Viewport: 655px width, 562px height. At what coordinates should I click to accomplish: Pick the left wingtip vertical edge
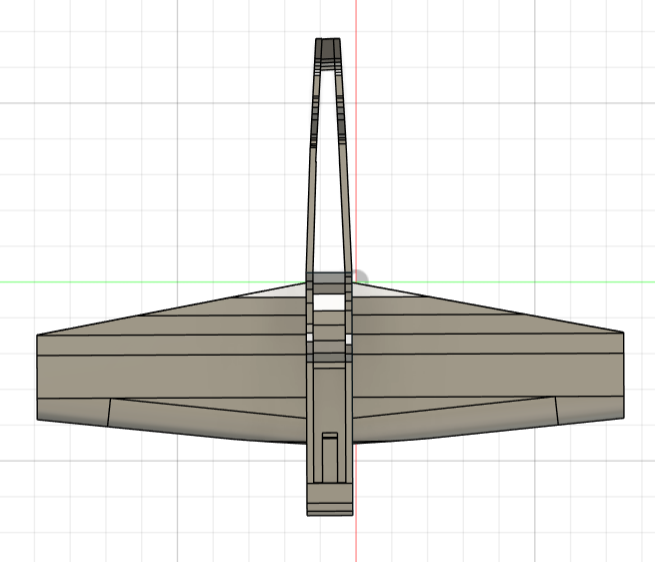coord(38,375)
